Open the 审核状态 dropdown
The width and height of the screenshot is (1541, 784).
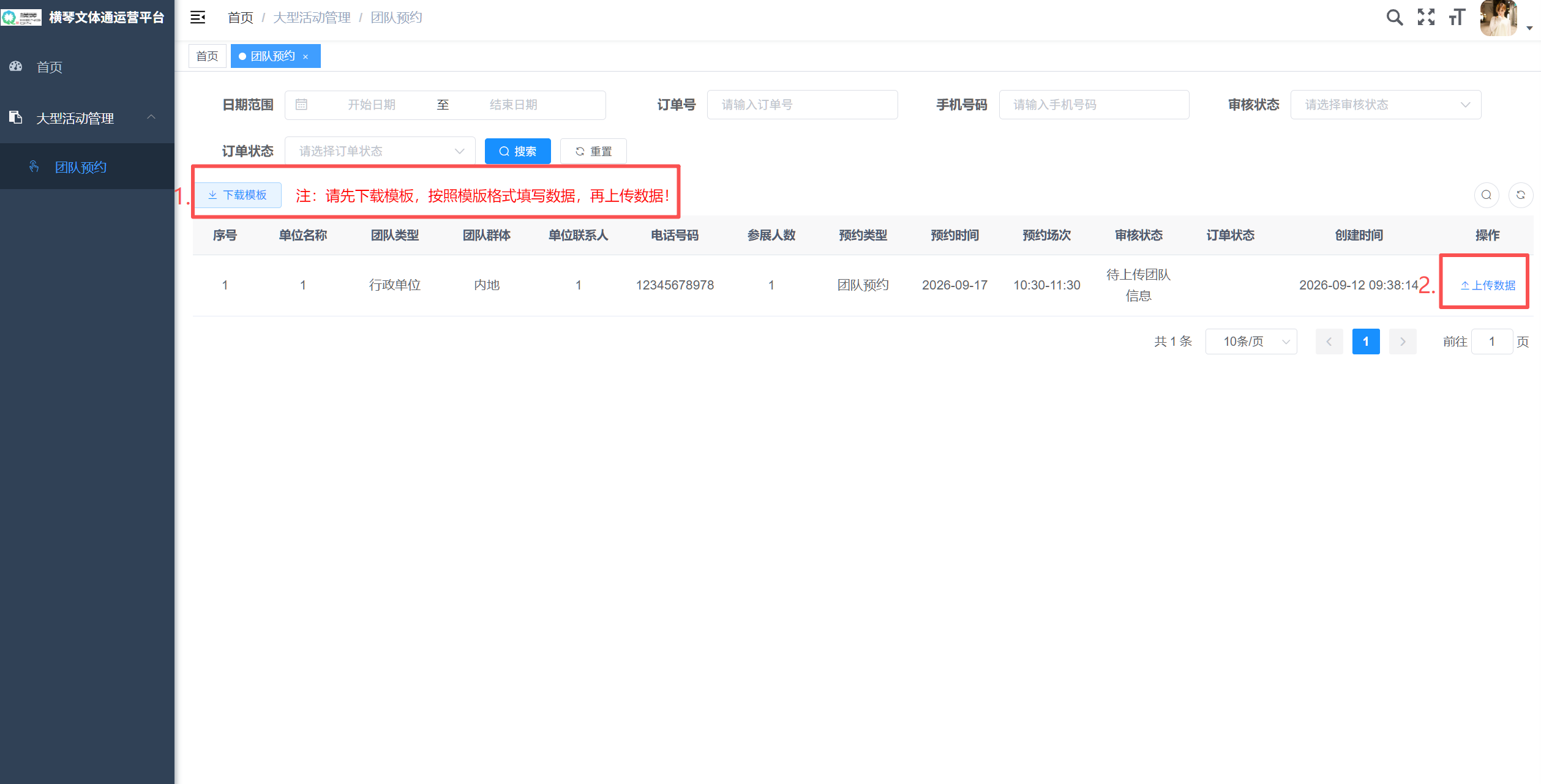coord(1385,105)
